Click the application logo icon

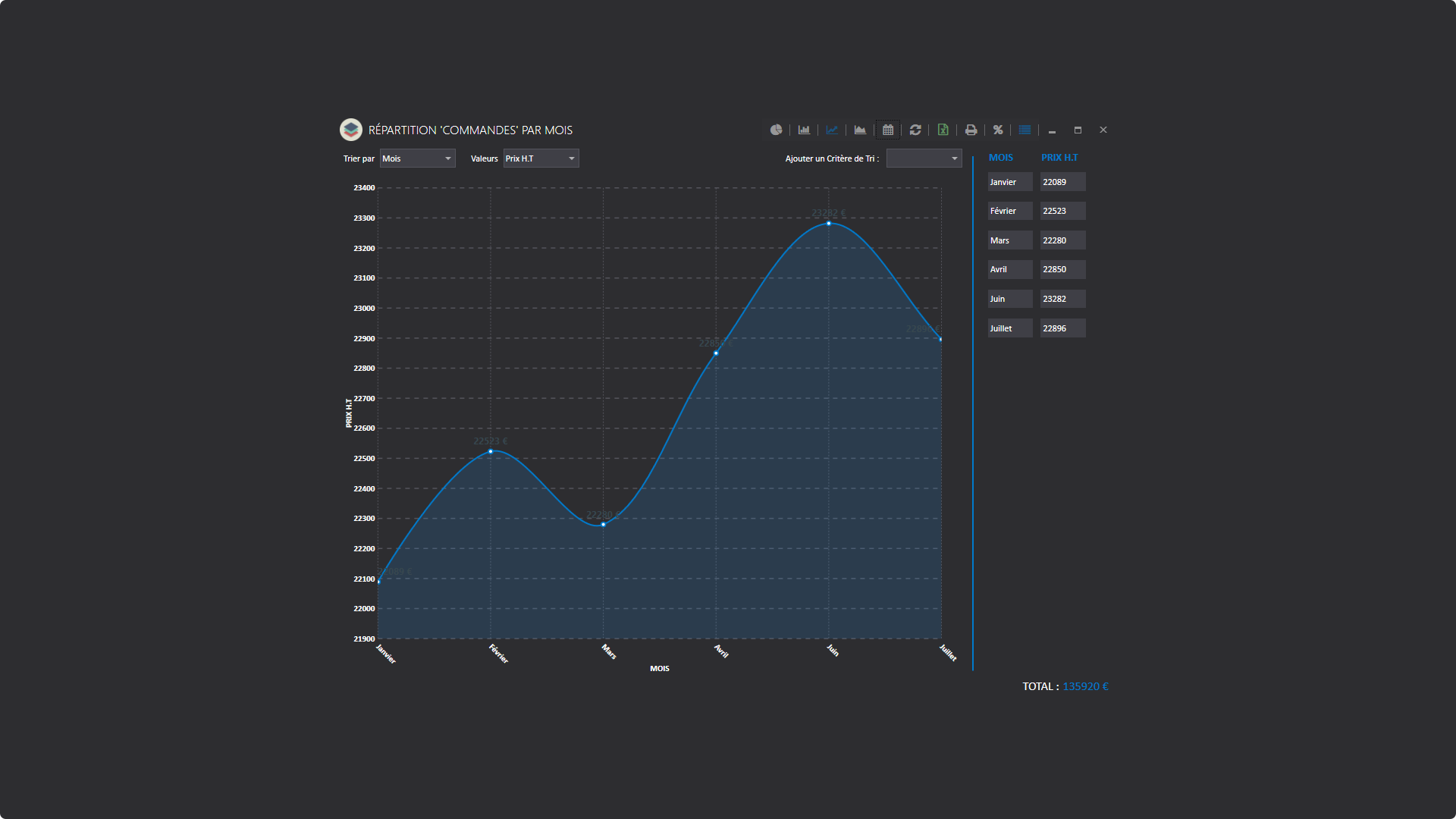[351, 130]
